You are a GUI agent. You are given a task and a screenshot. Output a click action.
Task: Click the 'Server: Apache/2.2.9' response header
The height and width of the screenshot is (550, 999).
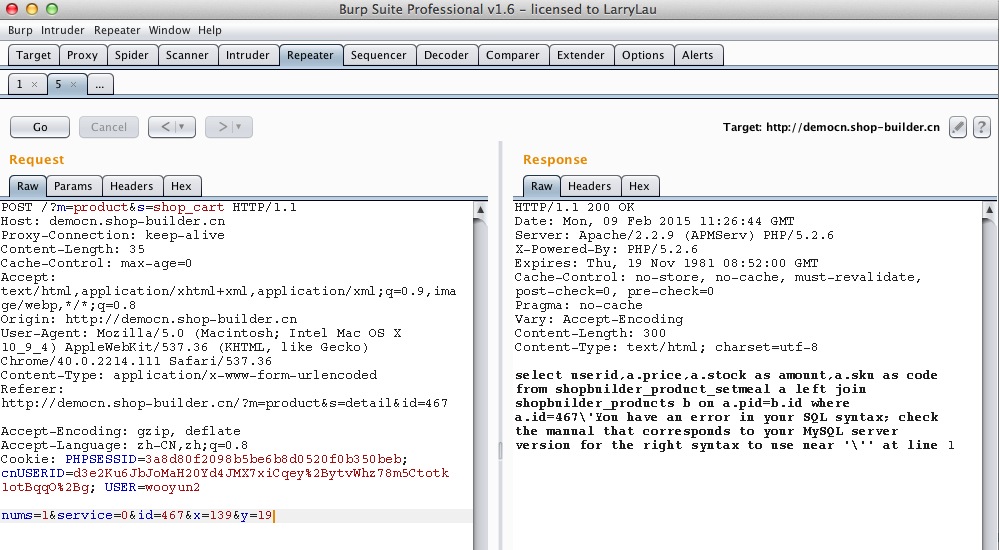674,235
